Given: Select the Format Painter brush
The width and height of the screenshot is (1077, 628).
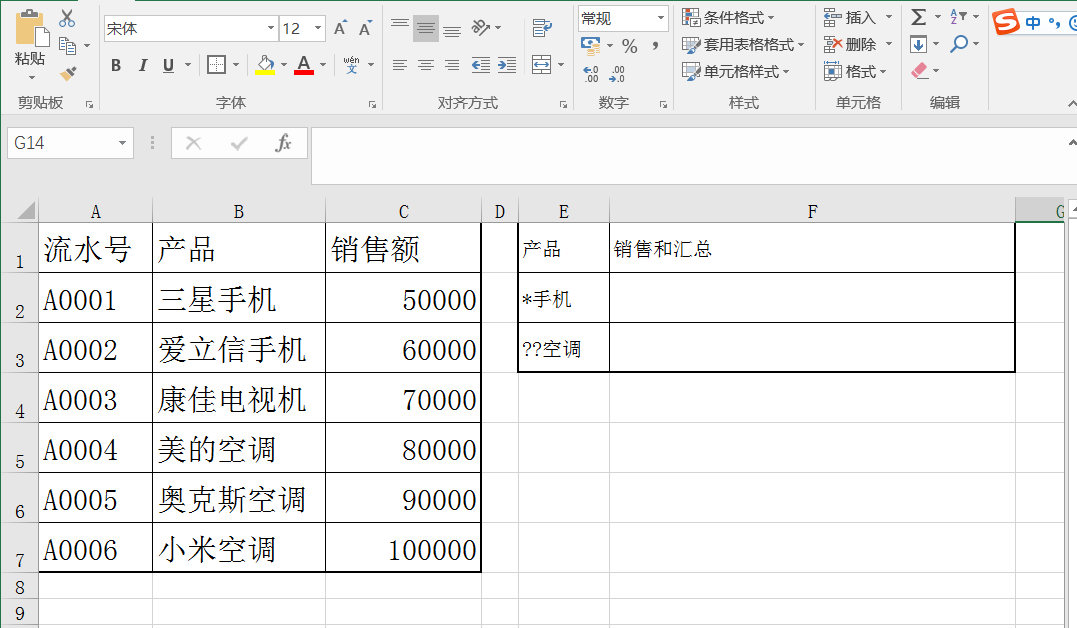Looking at the screenshot, I should (67, 73).
